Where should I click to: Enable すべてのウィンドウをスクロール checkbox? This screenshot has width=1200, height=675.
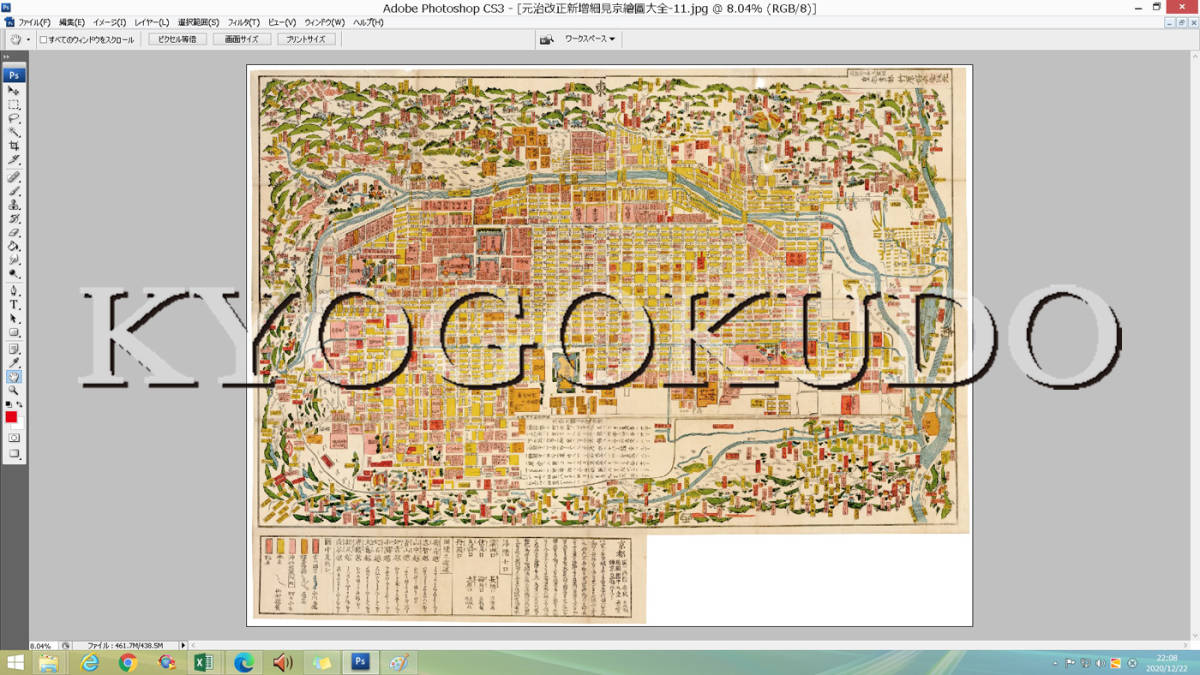tap(43, 40)
